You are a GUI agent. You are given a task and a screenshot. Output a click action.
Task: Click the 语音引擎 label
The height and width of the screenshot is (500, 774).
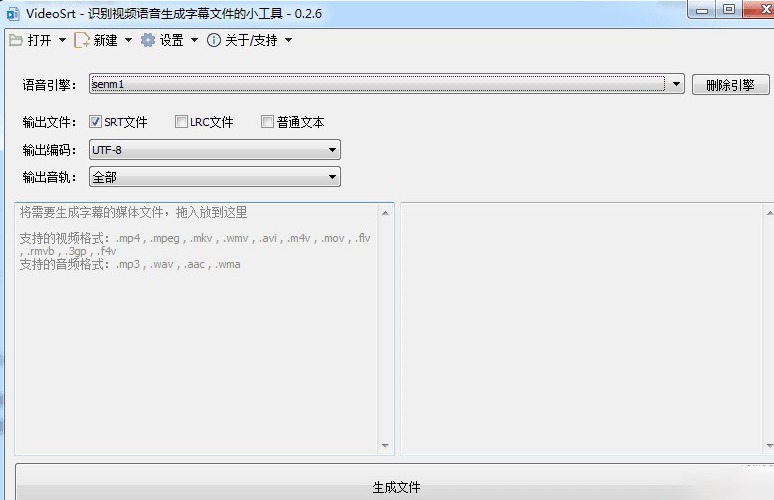pos(49,85)
